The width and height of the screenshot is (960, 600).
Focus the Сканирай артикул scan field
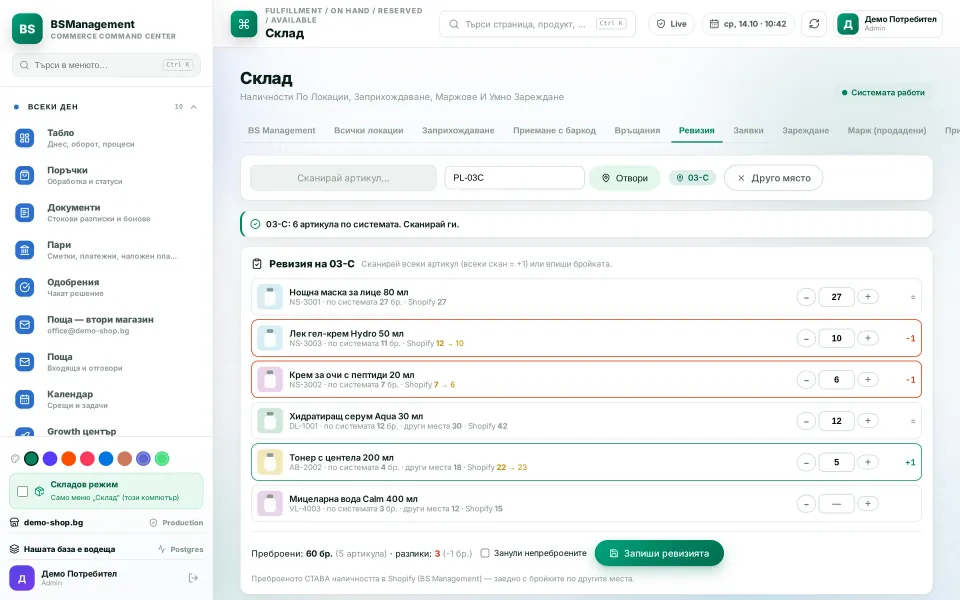click(343, 178)
